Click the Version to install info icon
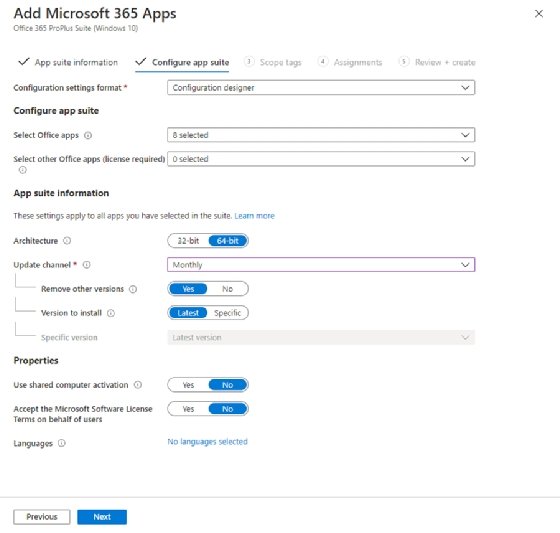Image resolution: width=560 pixels, height=533 pixels. click(111, 313)
